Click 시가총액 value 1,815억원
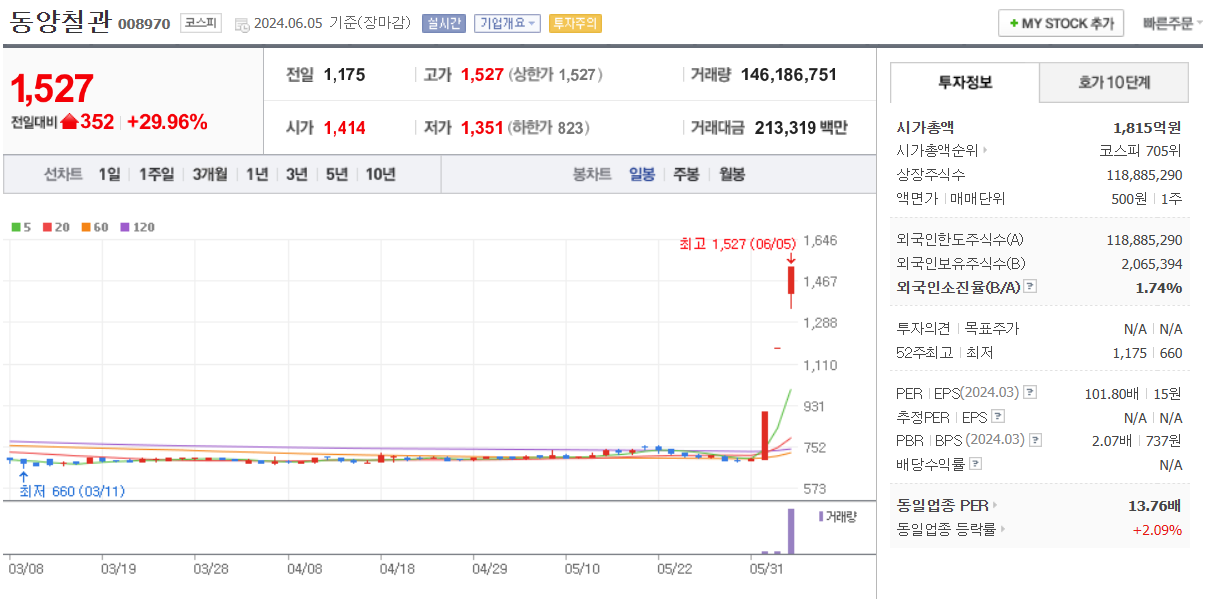The height and width of the screenshot is (599, 1207). point(1147,128)
